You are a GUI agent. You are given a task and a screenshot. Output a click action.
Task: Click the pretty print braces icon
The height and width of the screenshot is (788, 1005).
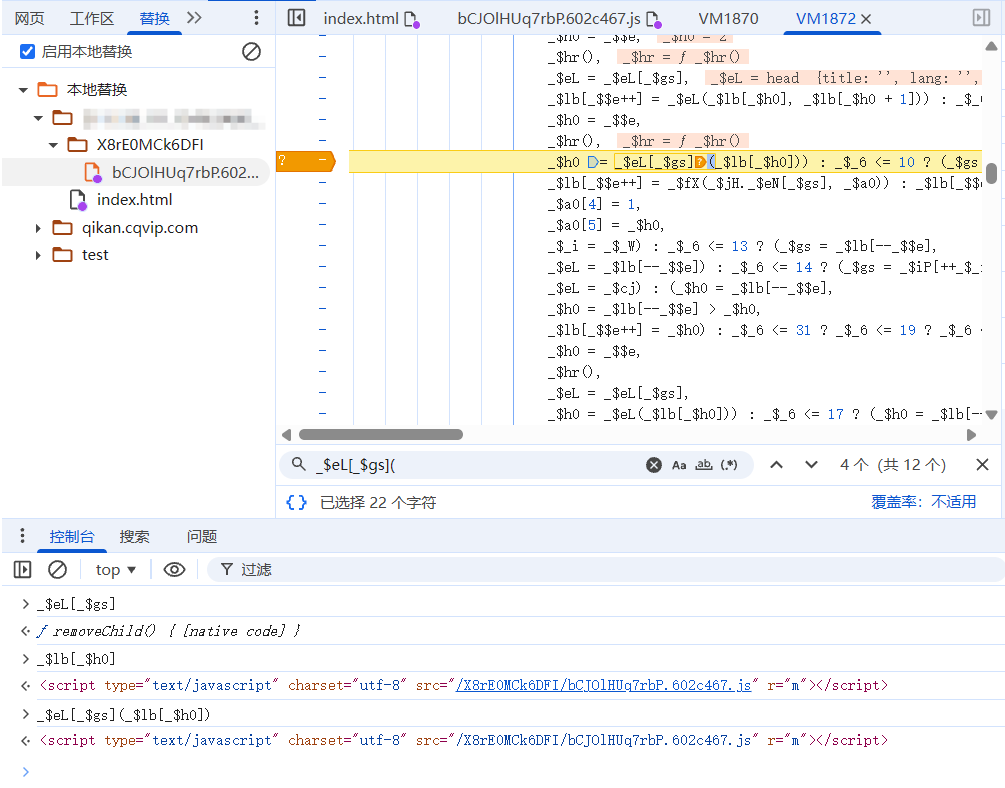(x=296, y=502)
